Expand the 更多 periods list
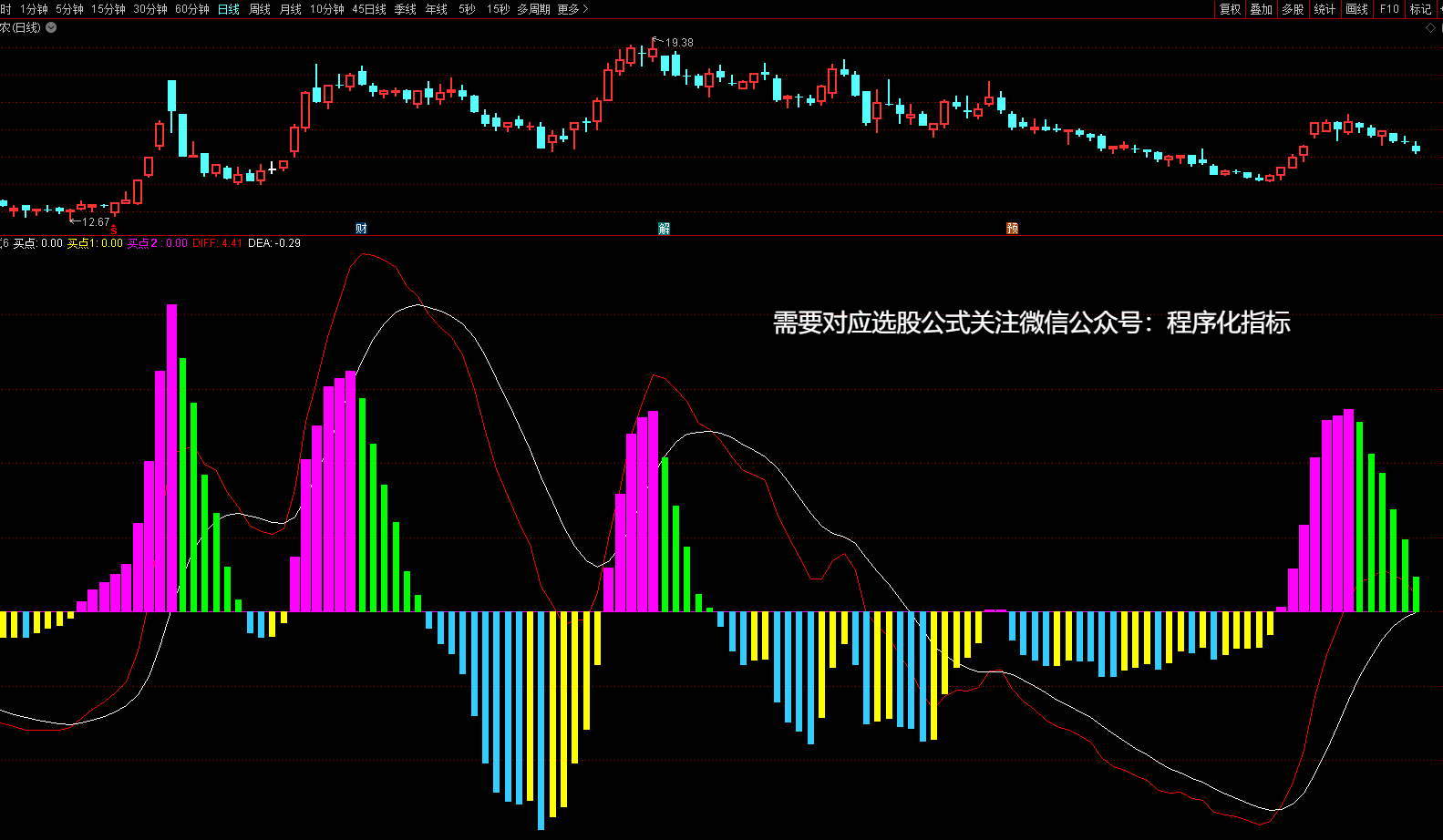 572,9
